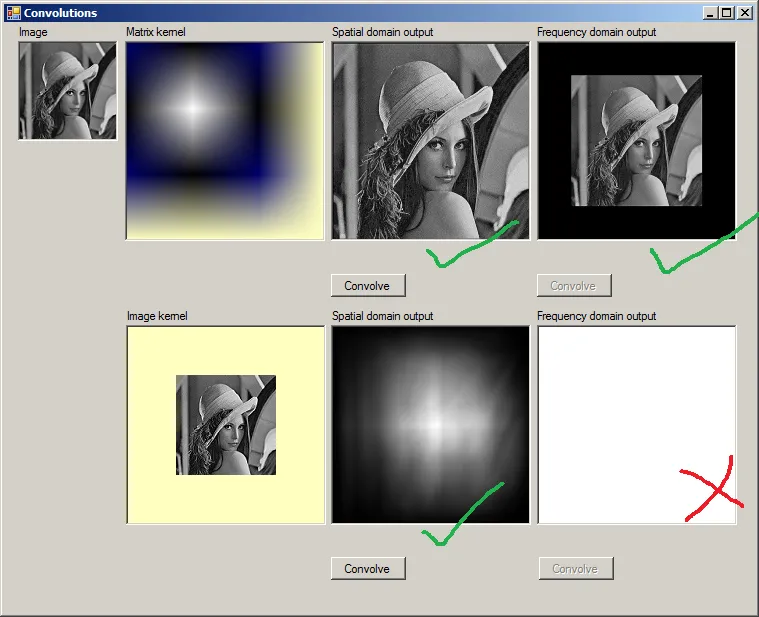Click top Frequency domain output black-bordered image
Viewport: 759px width, 617px height.
click(x=637, y=141)
